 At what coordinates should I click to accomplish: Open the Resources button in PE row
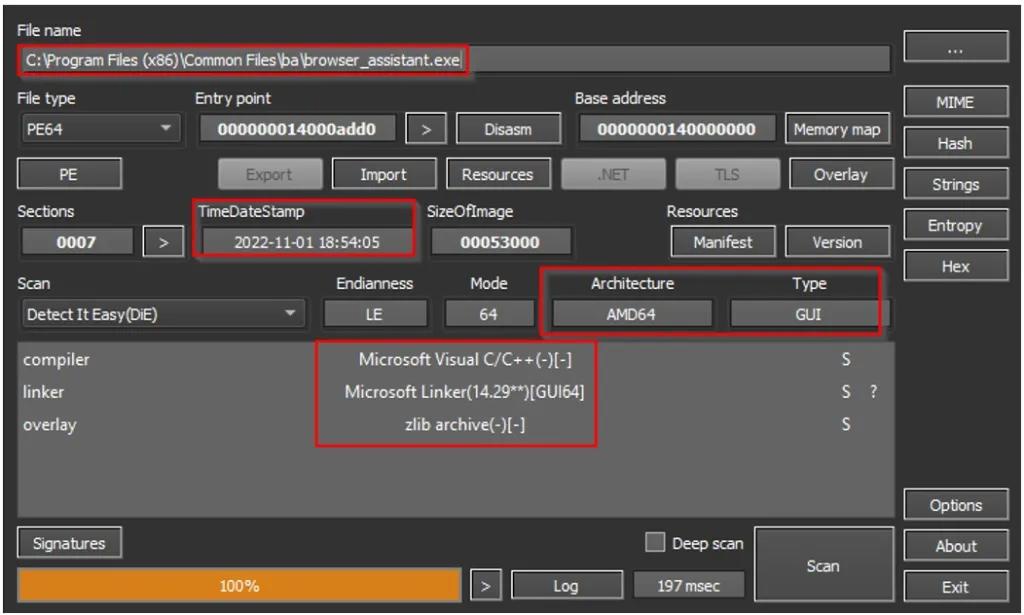click(498, 174)
